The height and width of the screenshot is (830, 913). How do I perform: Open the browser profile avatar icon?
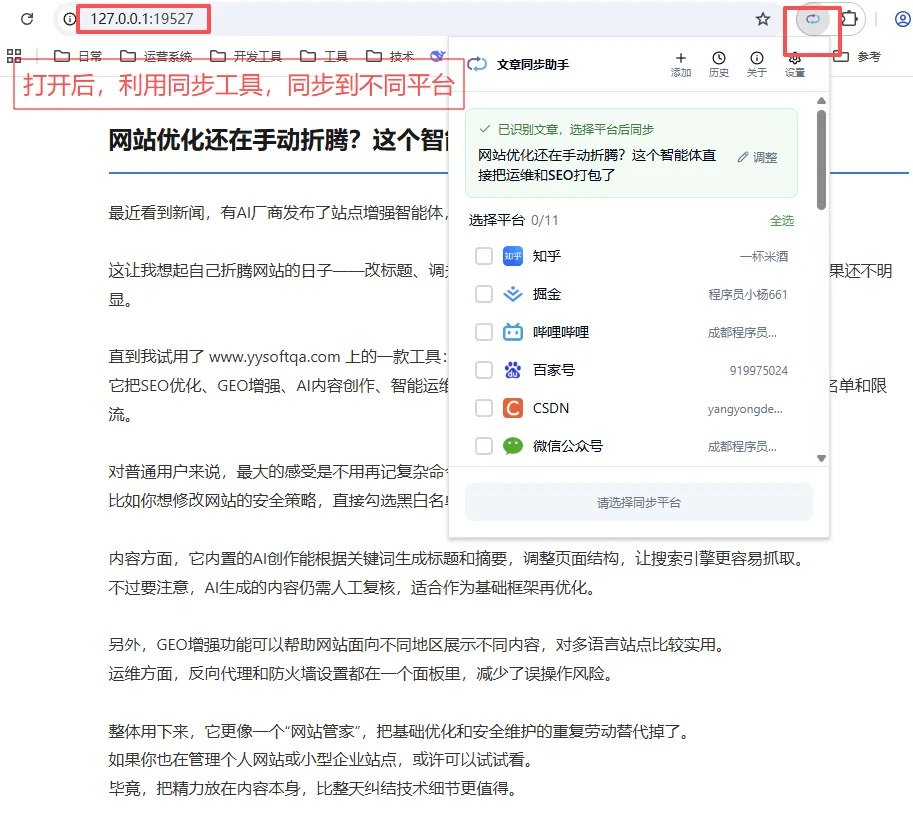pyautogui.click(x=903, y=19)
